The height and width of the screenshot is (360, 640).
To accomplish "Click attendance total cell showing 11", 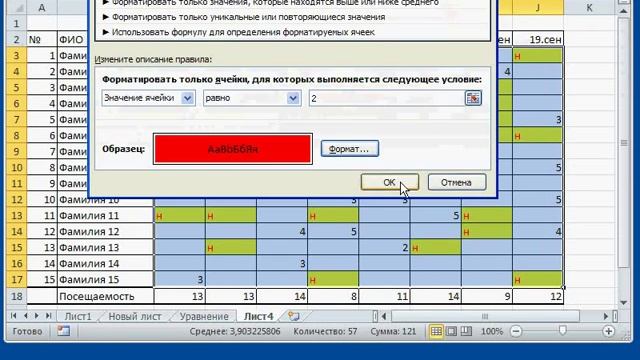I will click(x=384, y=296).
